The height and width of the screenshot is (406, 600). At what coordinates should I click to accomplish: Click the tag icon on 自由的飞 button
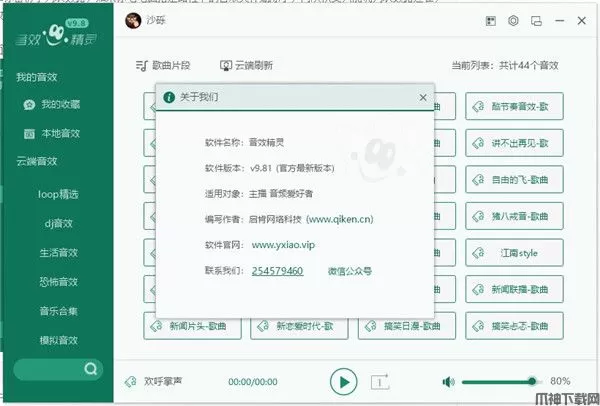[478, 179]
